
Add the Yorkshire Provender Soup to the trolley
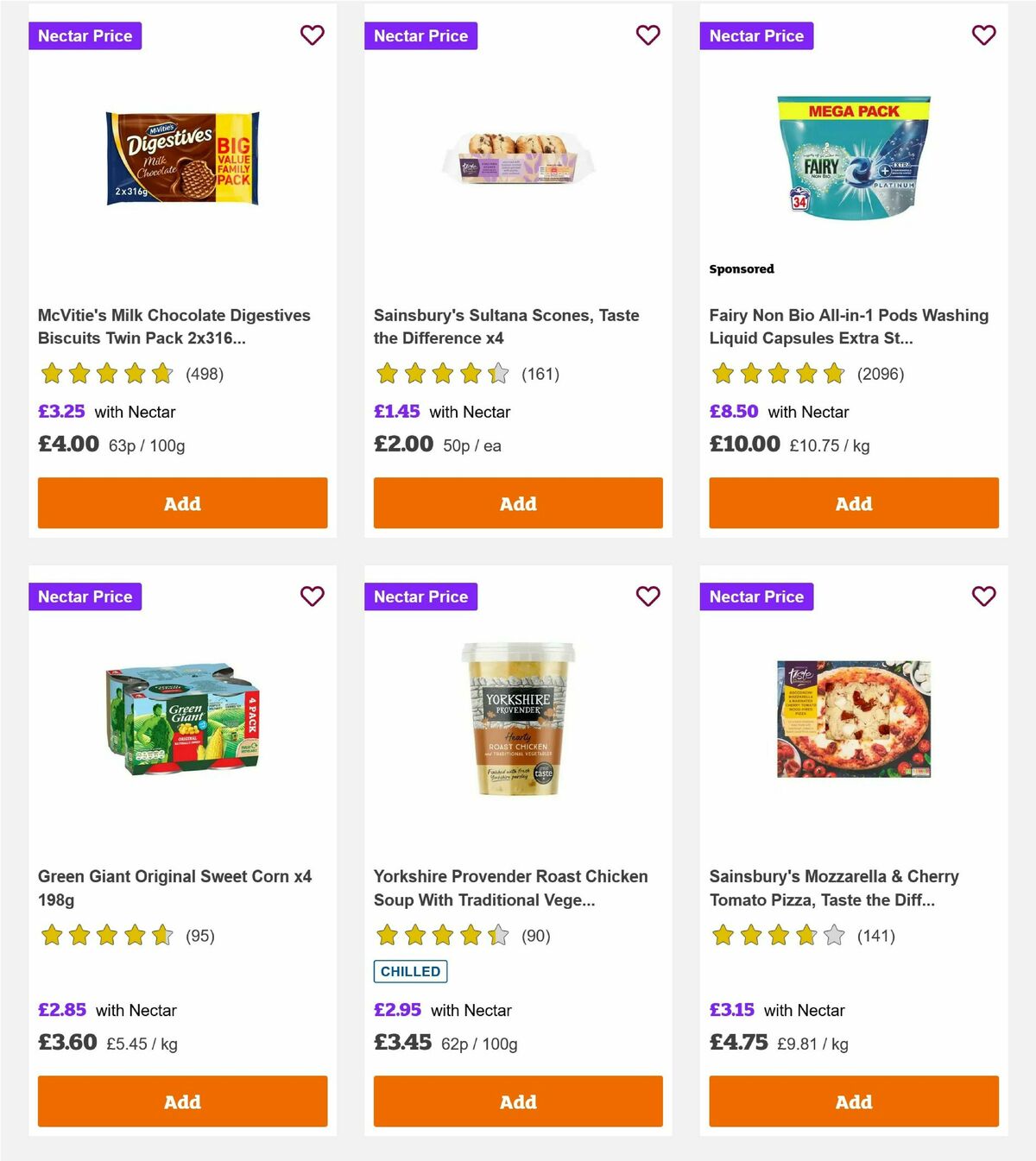[x=517, y=1101]
